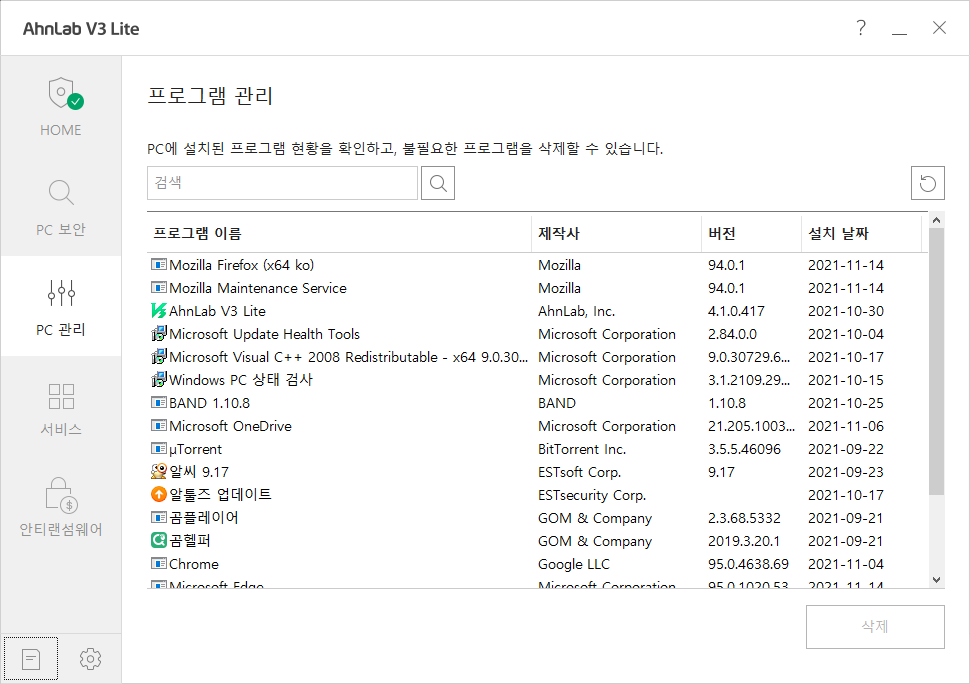
Task: Click install date 2021-10-30 cell
Action: point(846,311)
